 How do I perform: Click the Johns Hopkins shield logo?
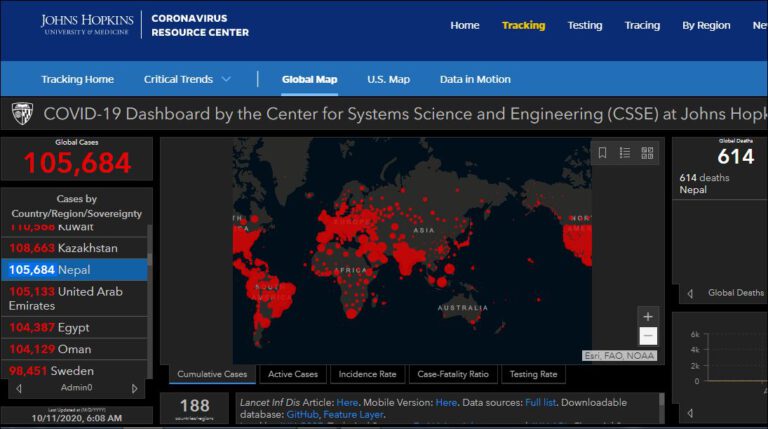coord(22,114)
